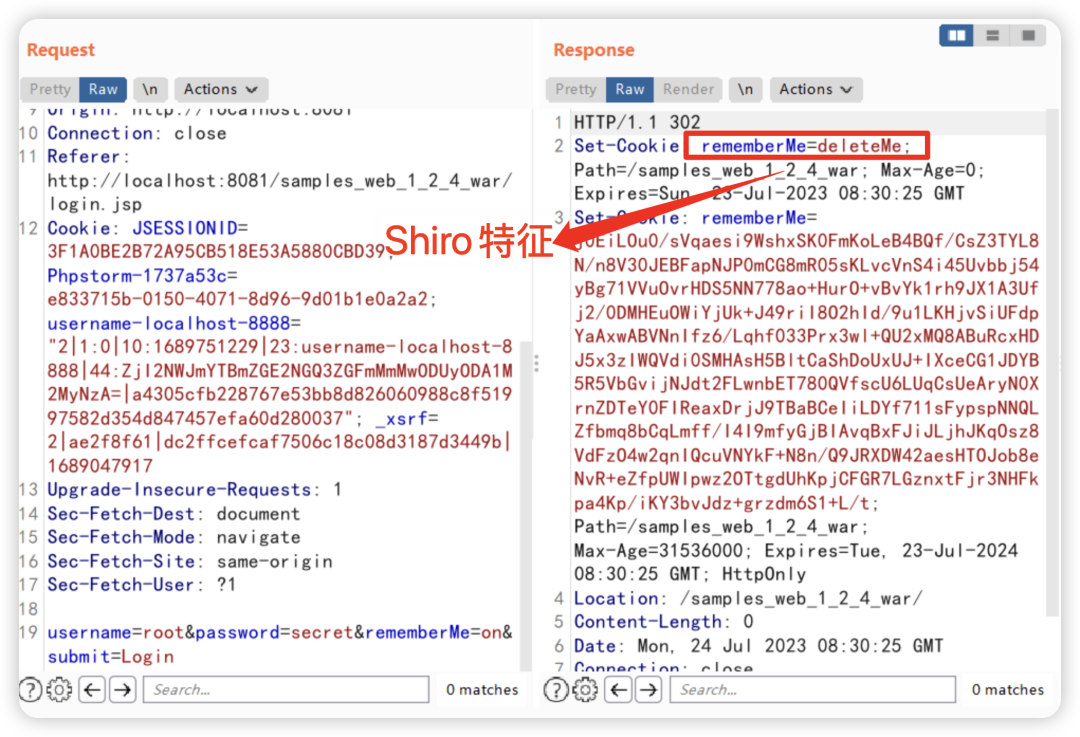The width and height of the screenshot is (1080, 737).
Task: Open help in Response search bar
Action: tap(556, 689)
